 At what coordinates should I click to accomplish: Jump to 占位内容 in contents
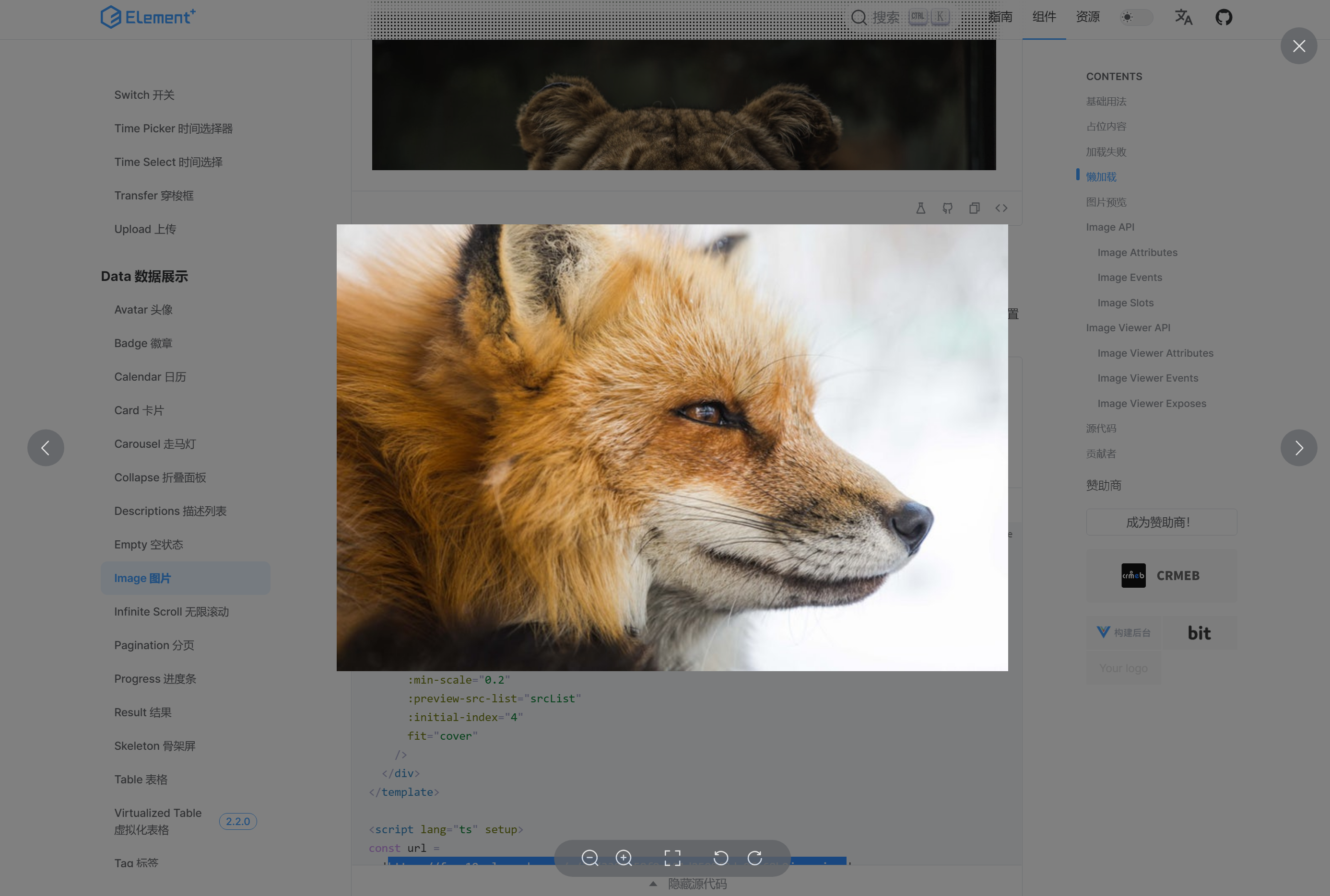point(1106,127)
